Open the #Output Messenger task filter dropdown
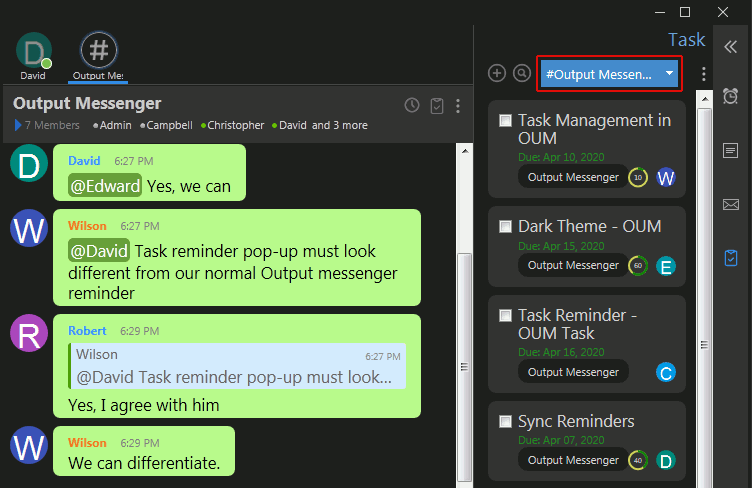This screenshot has width=752, height=488. point(610,74)
